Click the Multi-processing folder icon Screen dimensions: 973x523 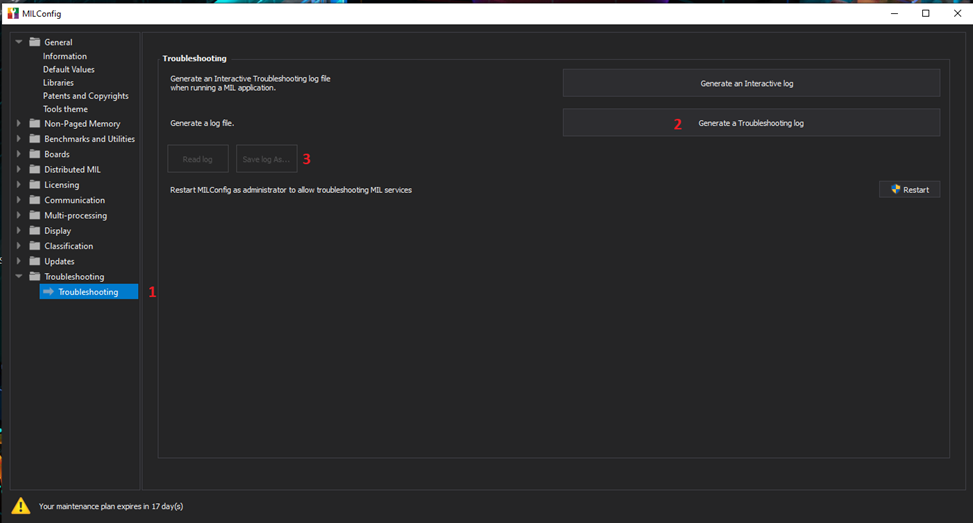point(35,215)
